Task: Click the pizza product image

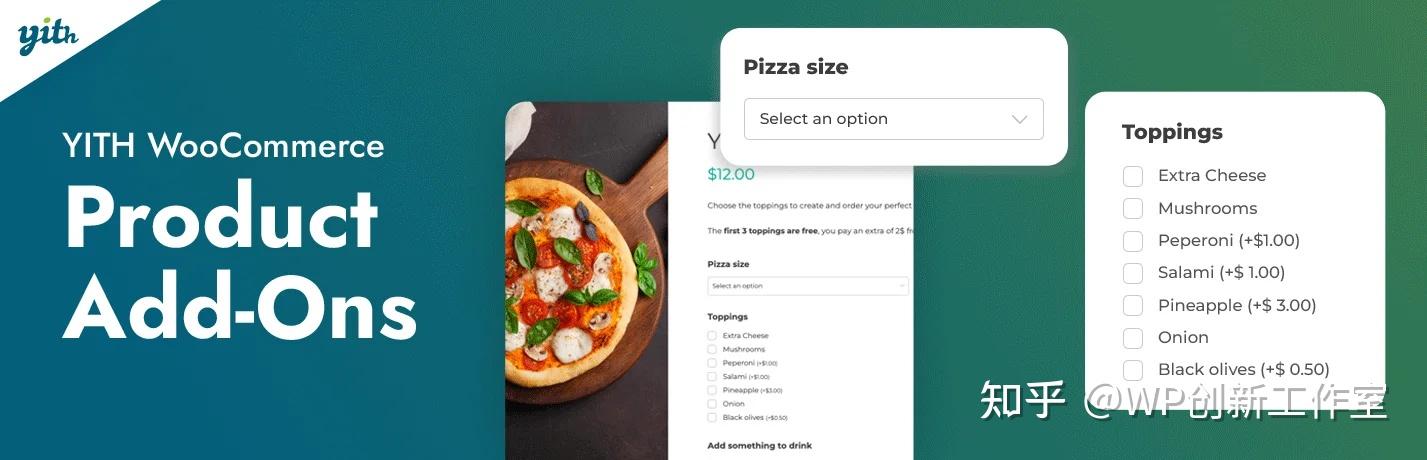Action: [586, 281]
